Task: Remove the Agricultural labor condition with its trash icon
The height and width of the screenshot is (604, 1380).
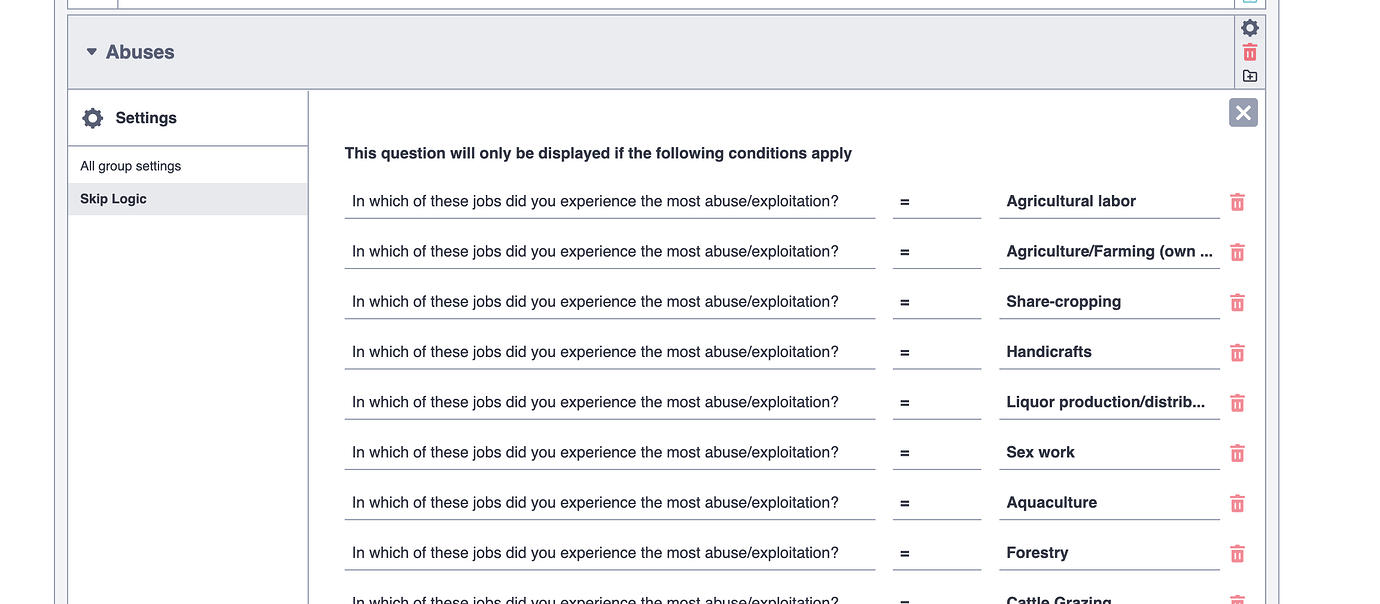Action: 1237,201
